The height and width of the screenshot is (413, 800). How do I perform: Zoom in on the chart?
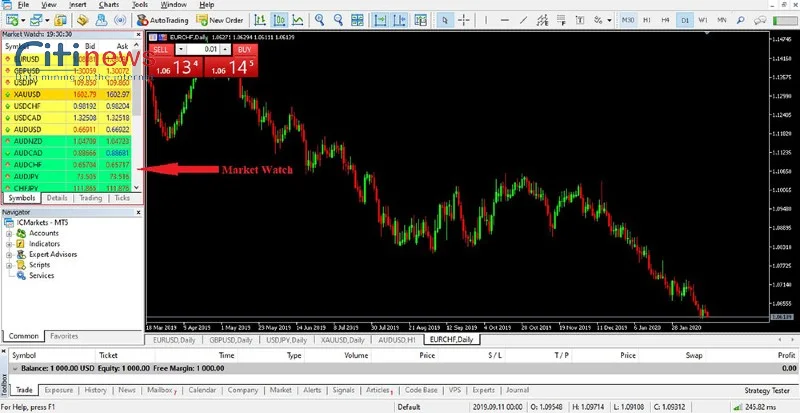tap(319, 20)
